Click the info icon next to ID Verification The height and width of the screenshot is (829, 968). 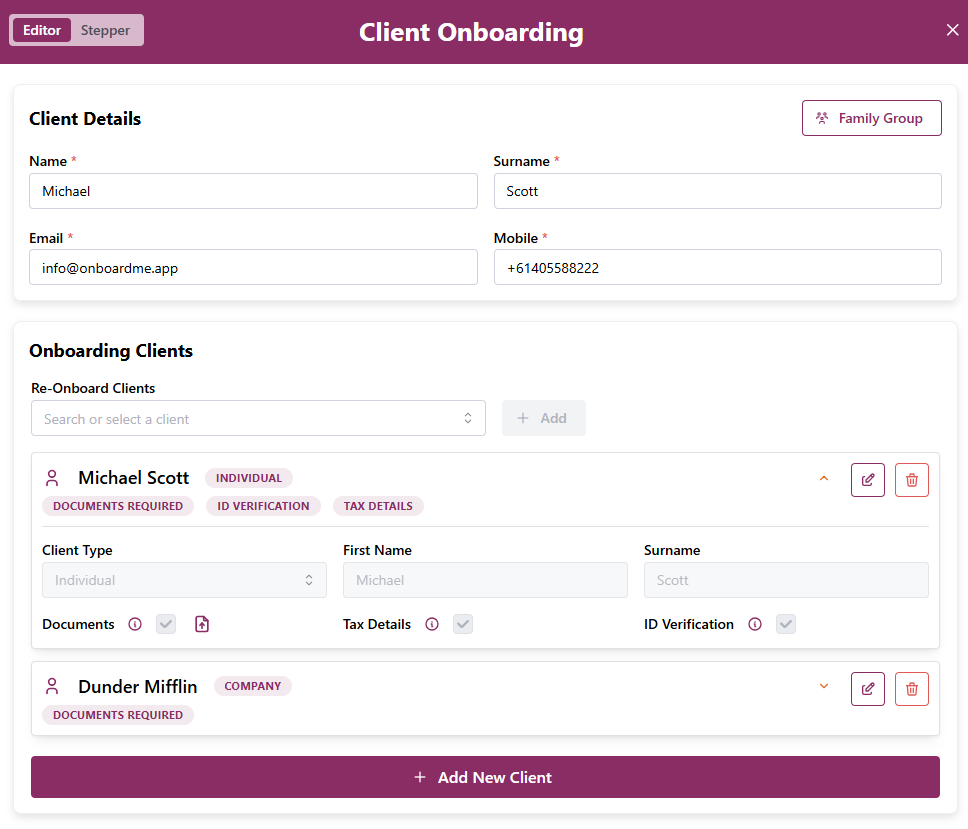click(x=755, y=624)
